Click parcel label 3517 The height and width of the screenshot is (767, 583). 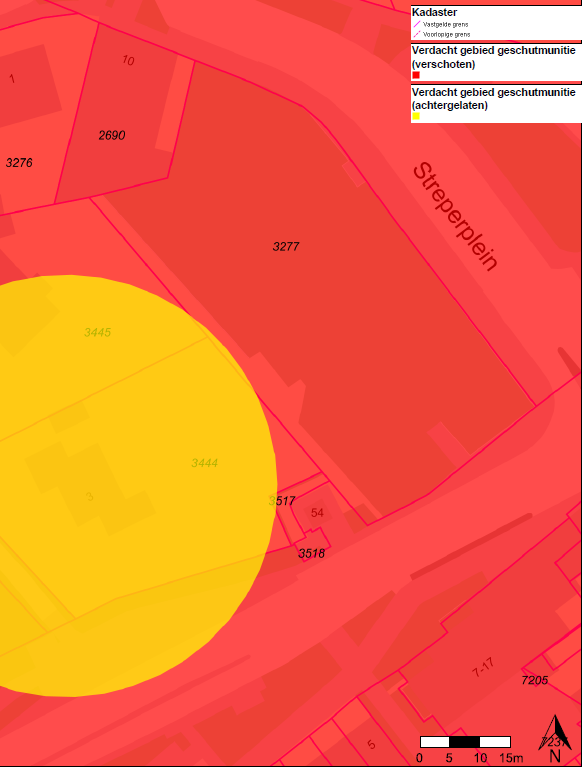pos(282,501)
